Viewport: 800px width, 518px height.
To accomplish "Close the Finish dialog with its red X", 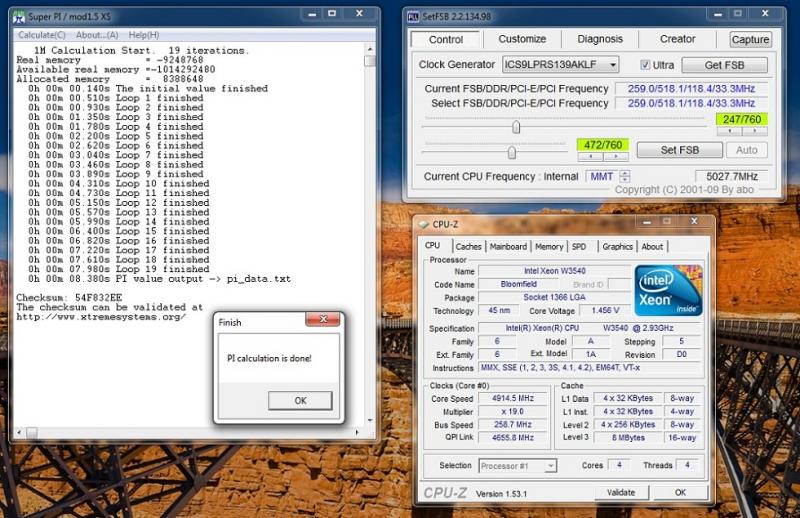I will point(323,319).
